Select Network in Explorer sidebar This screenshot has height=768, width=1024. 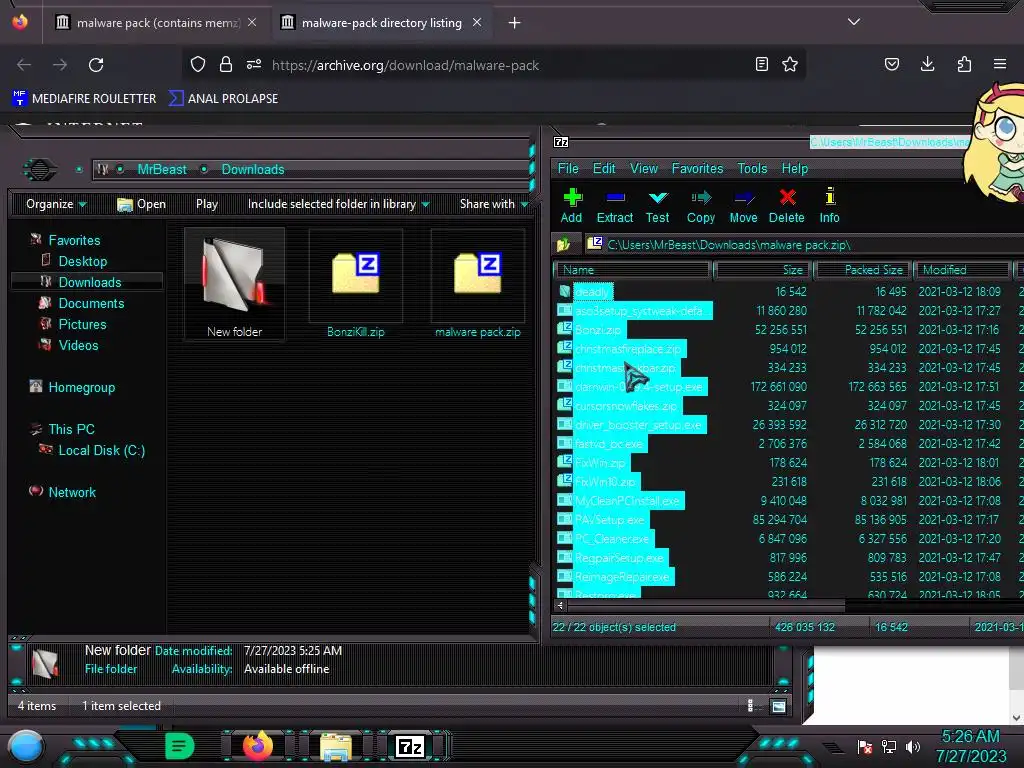coord(72,492)
